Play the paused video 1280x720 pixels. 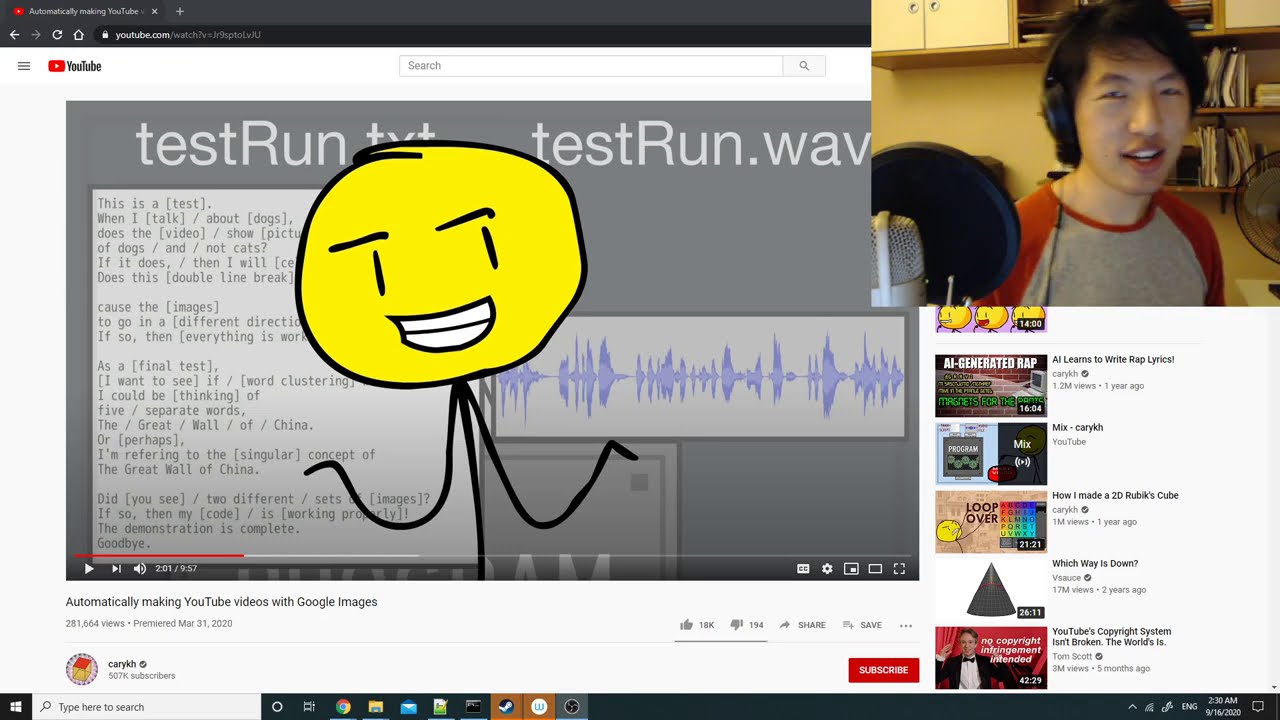89,569
